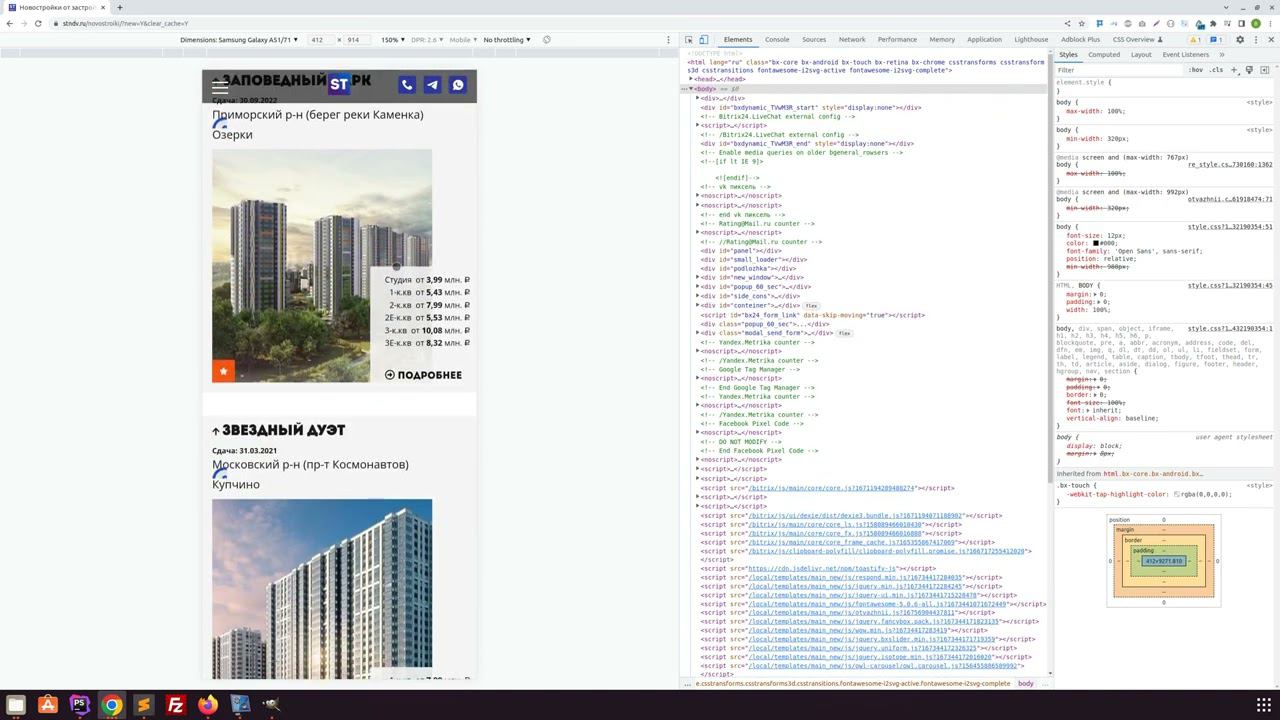Open a new browser tab
The width and height of the screenshot is (1280, 720).
click(x=119, y=7)
